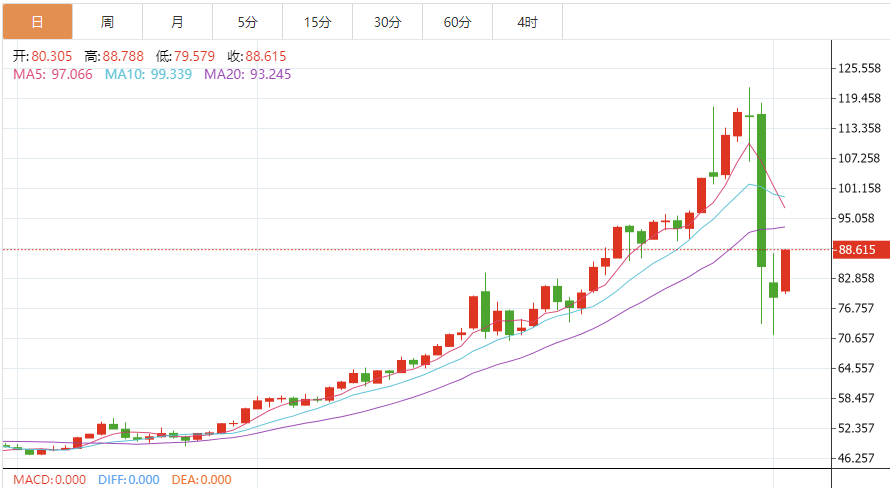Open the 4时 four-hour tab

pos(527,21)
